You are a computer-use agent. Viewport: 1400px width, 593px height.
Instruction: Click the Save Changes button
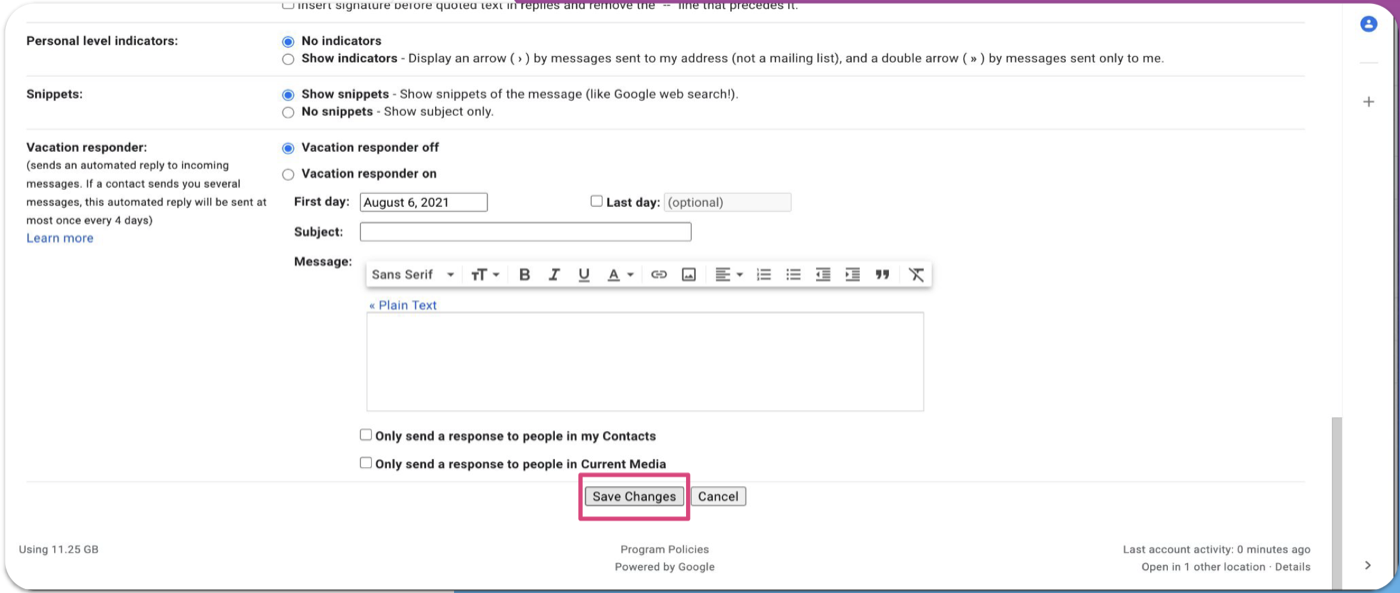[x=634, y=496]
